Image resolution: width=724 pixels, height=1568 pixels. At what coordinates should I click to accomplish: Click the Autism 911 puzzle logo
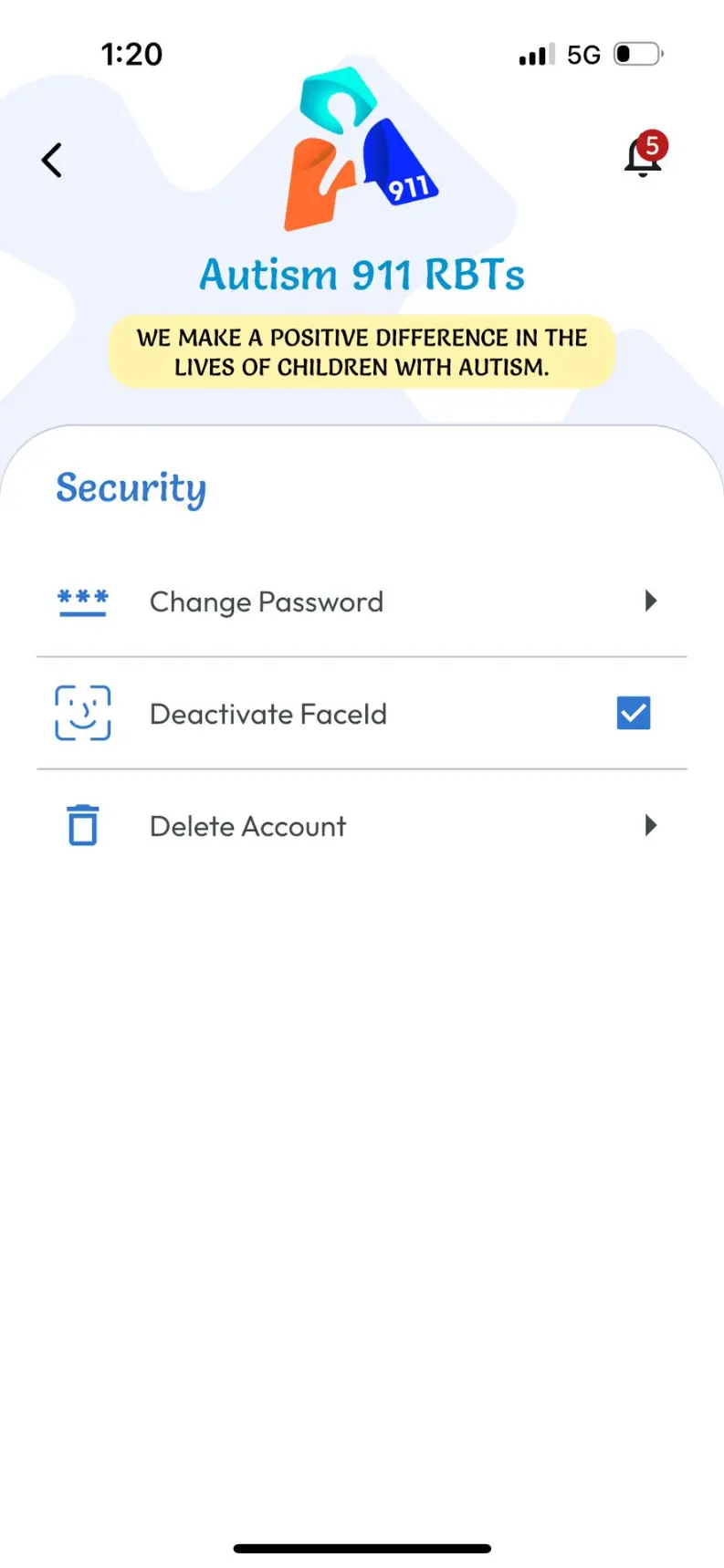(x=361, y=149)
